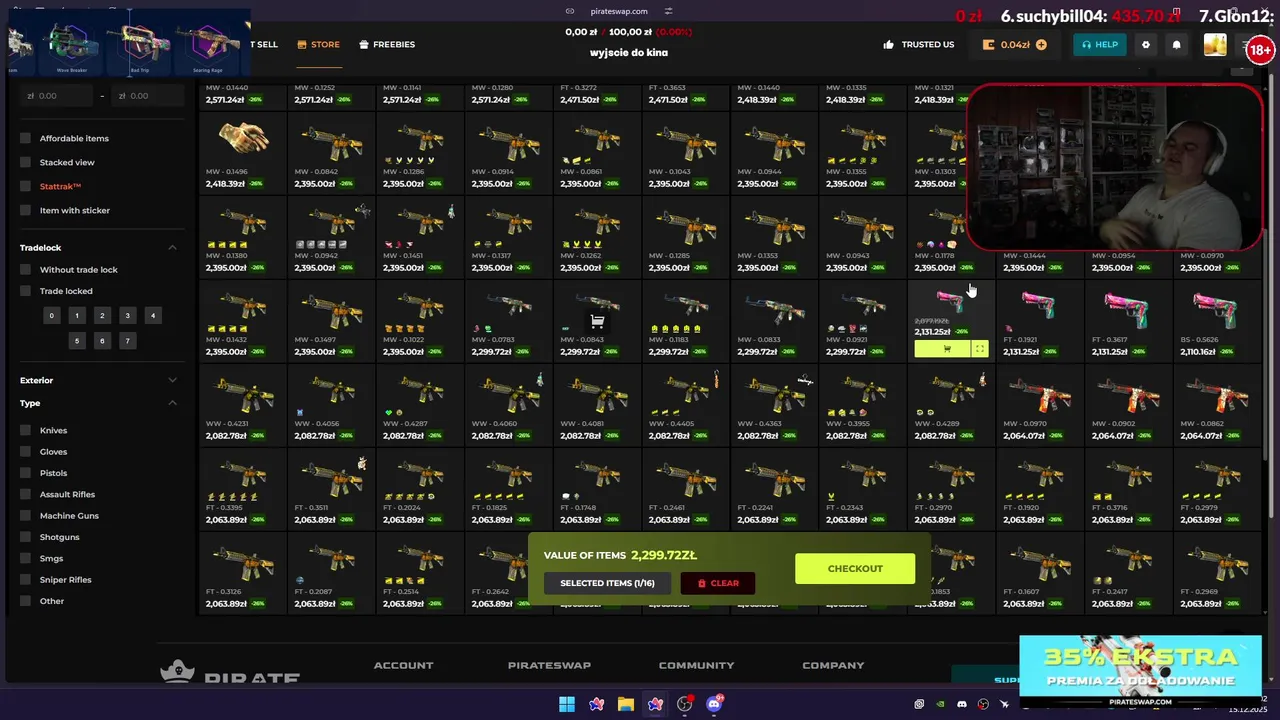Open Windows Start menu
Image resolution: width=1280 pixels, height=720 pixels.
click(567, 704)
